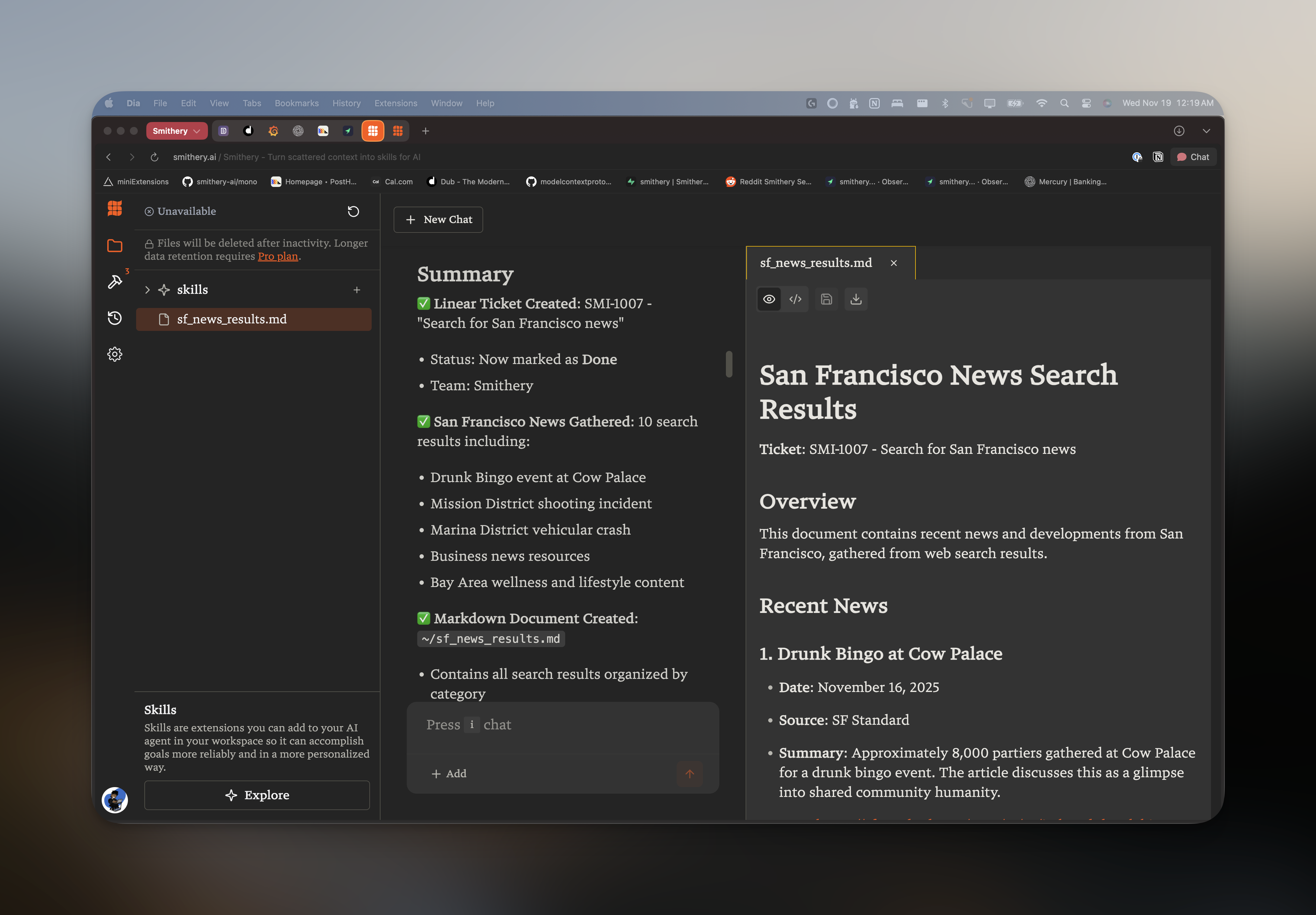Switch to the Grafana orange swirl browser tab
The width and height of the screenshot is (1316, 915).
274,131
